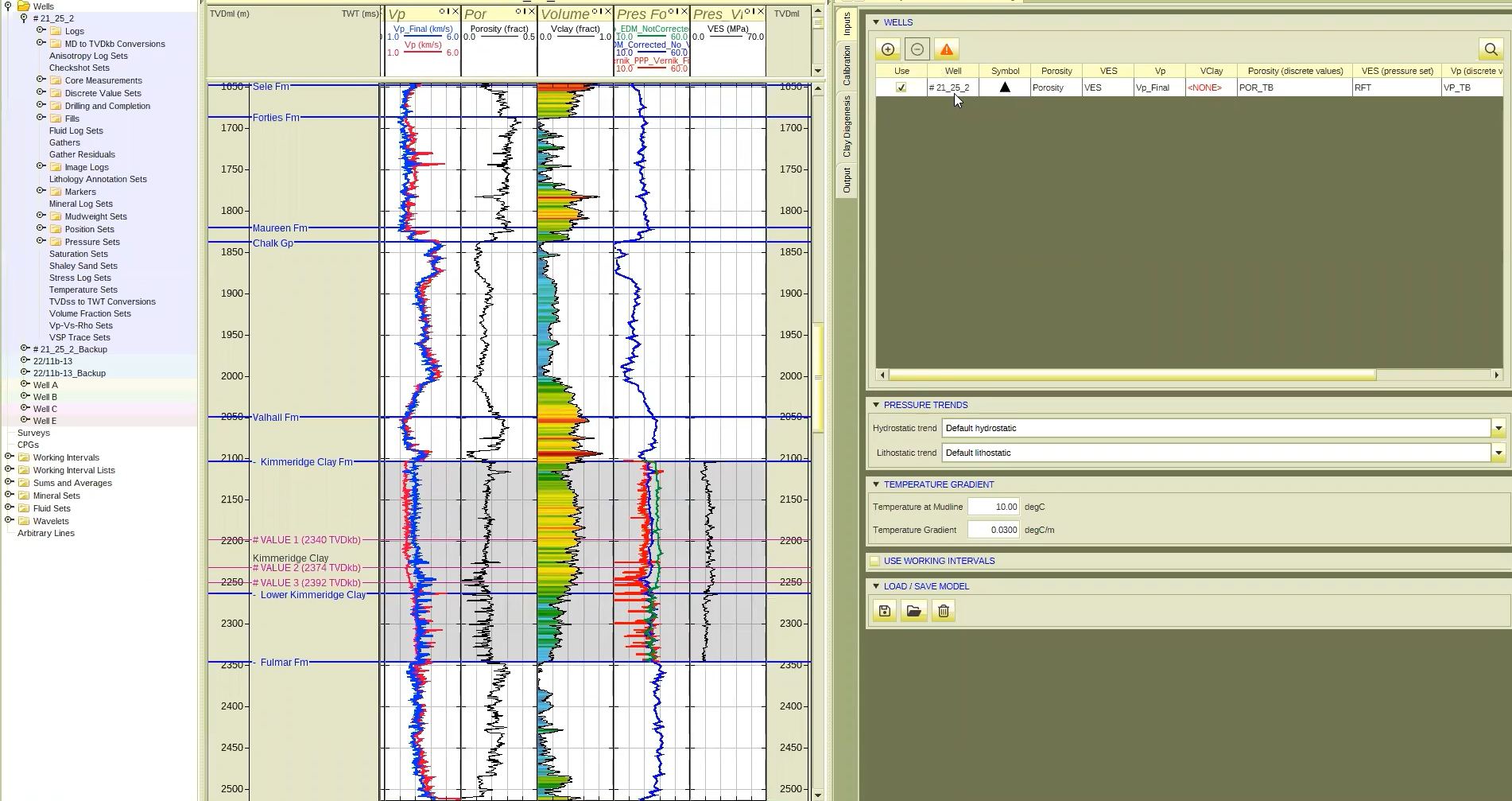
Task: Click the wells table horizontal scrollbar thumb
Action: (x=1132, y=375)
